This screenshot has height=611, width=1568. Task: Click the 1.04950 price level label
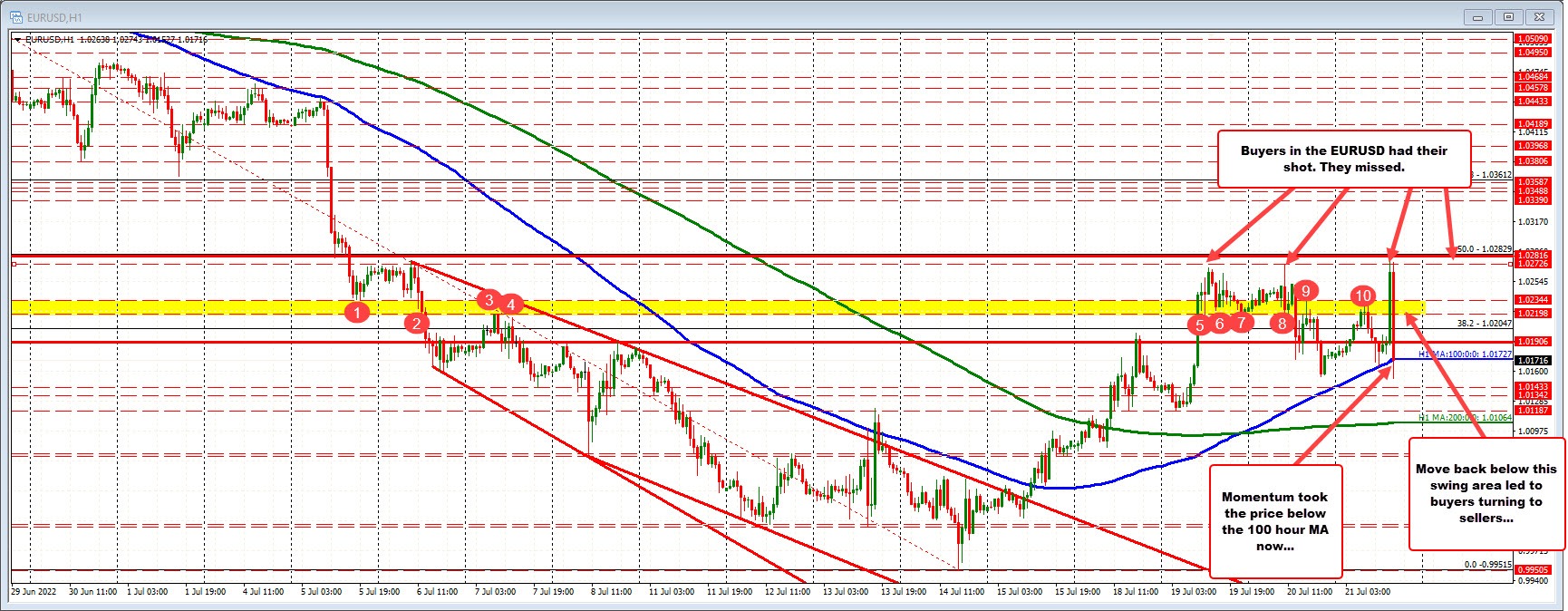(1532, 52)
